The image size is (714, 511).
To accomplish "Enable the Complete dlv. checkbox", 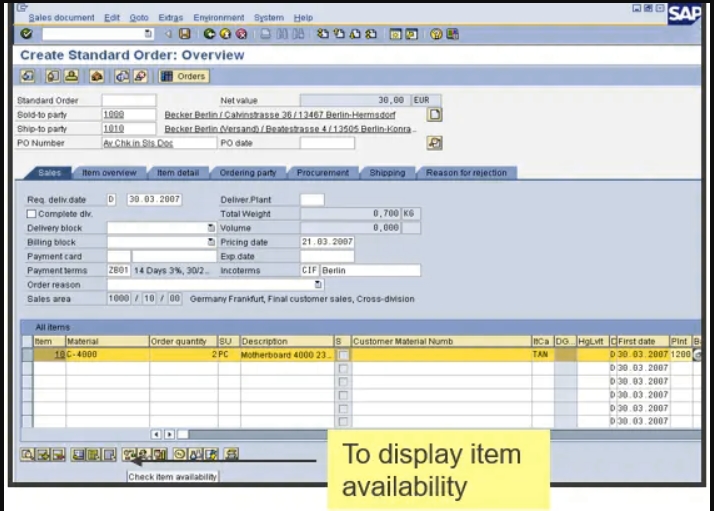I will [31, 213].
